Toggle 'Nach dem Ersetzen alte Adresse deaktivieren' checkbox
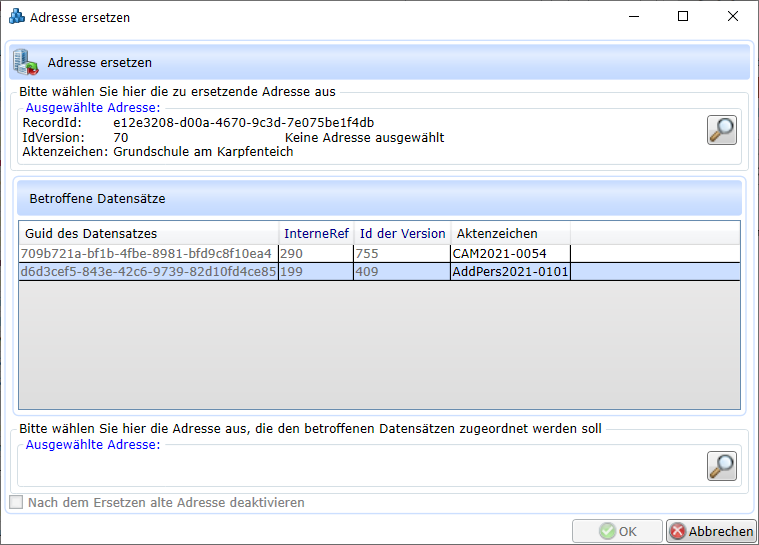This screenshot has height=545, width=759. pos(16,503)
